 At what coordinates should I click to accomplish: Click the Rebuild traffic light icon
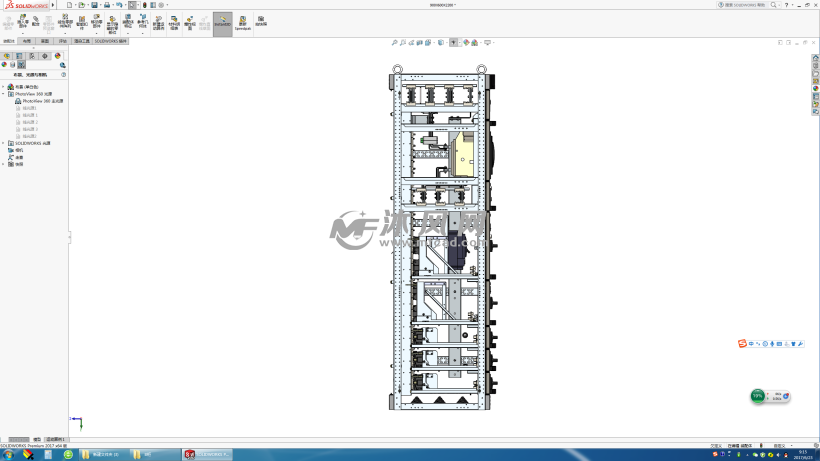(145, 5)
